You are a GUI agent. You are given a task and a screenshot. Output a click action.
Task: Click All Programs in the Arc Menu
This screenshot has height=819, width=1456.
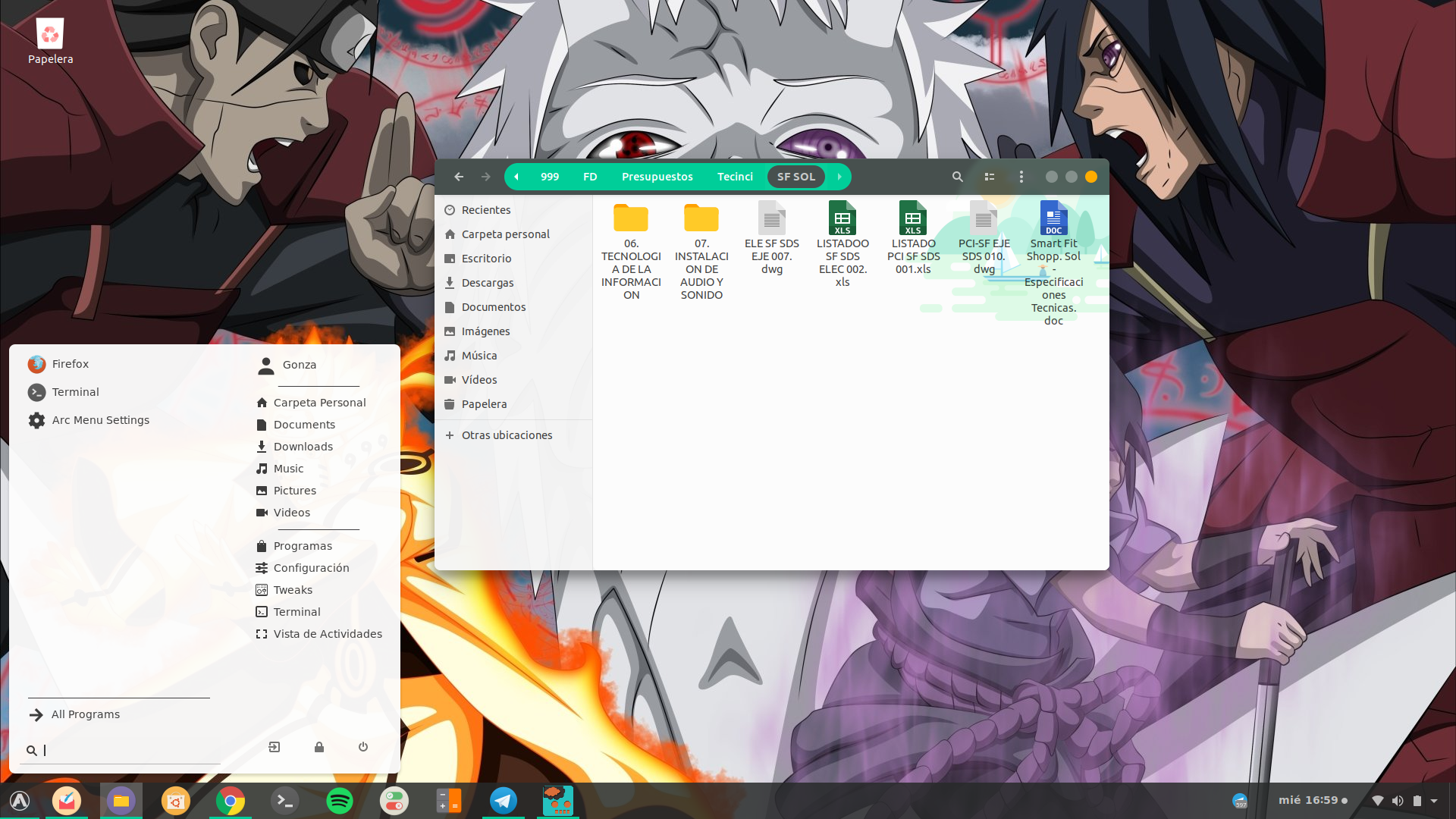tap(85, 714)
